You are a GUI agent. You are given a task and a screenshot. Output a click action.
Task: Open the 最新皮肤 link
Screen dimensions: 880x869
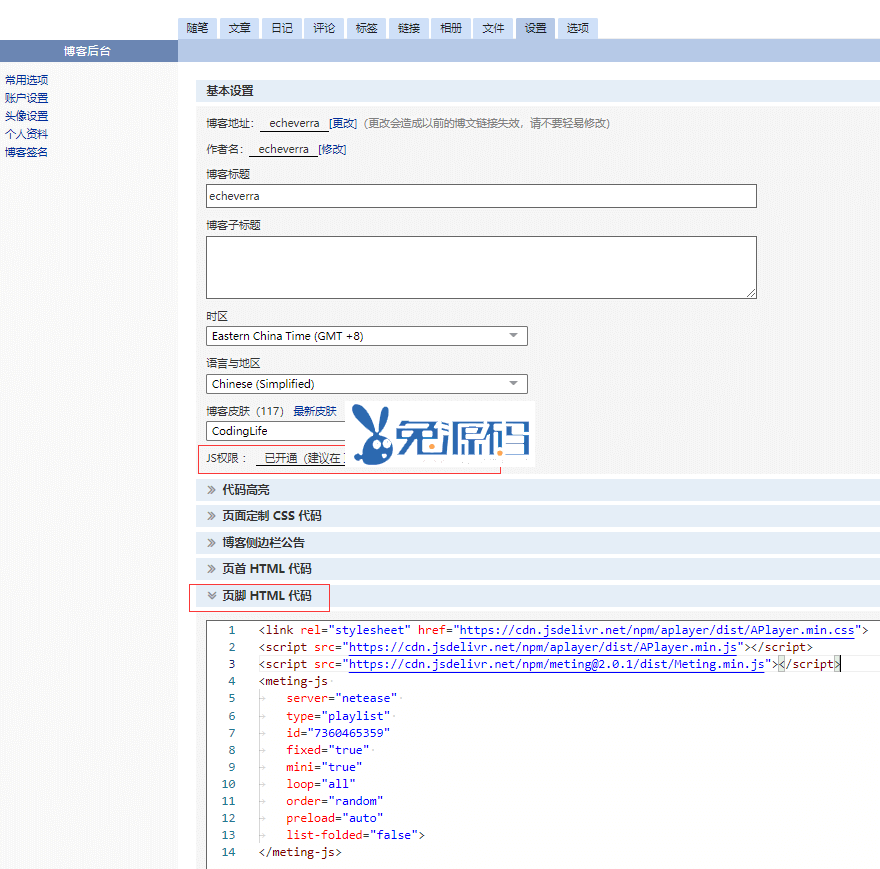point(315,411)
